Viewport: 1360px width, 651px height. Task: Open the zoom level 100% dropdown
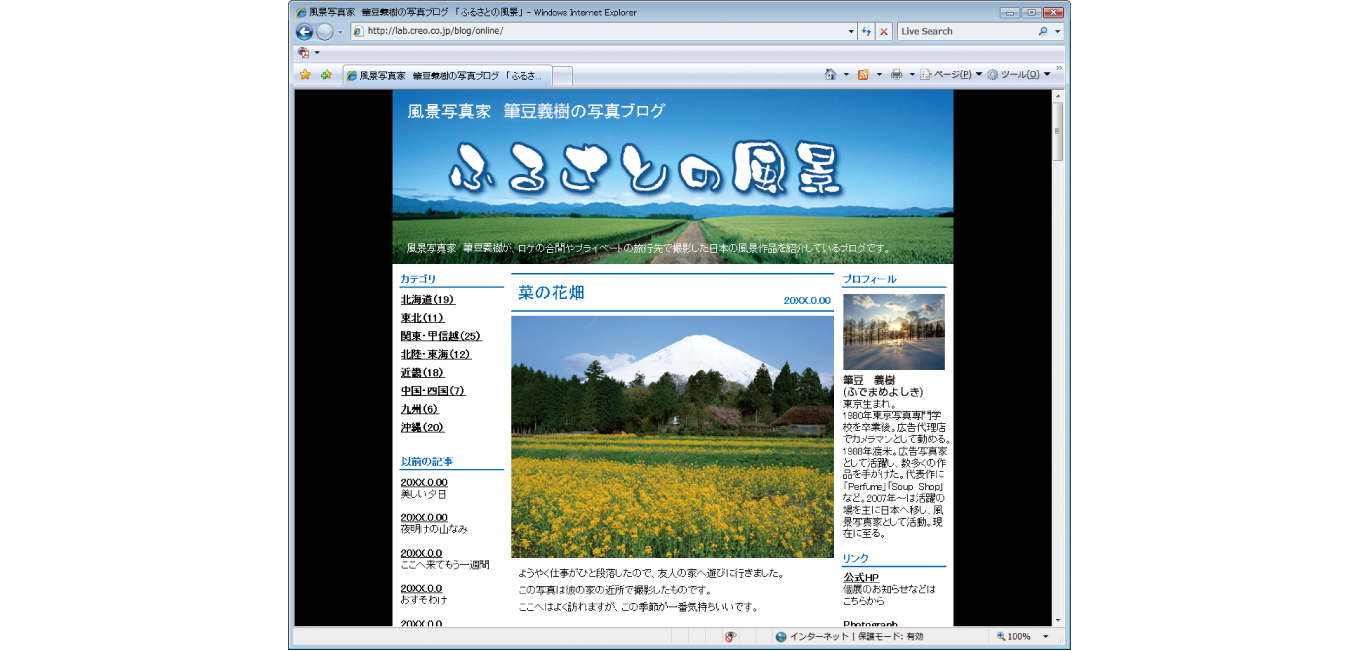tap(1046, 637)
